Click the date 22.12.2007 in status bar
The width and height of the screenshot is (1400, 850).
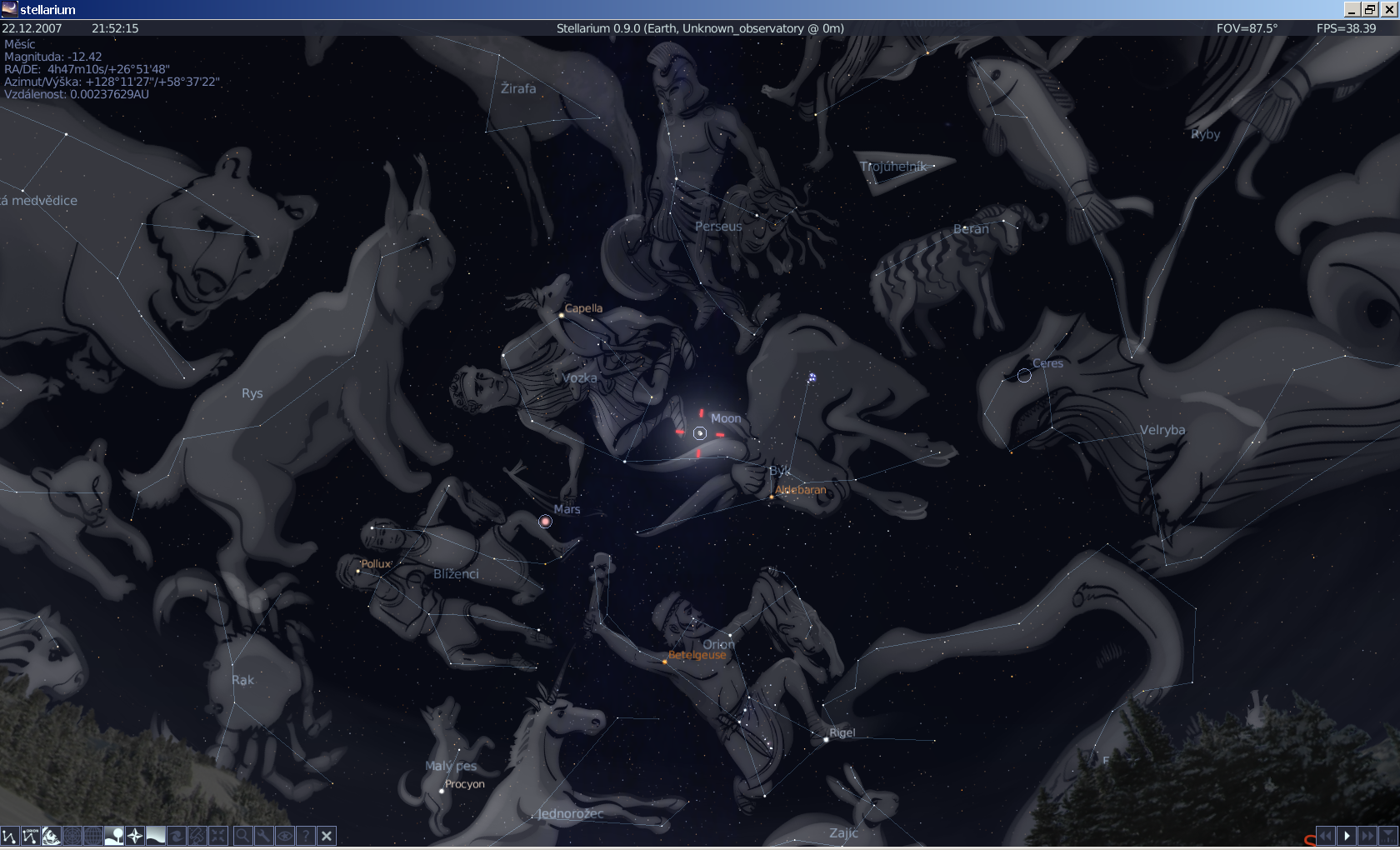(32, 28)
